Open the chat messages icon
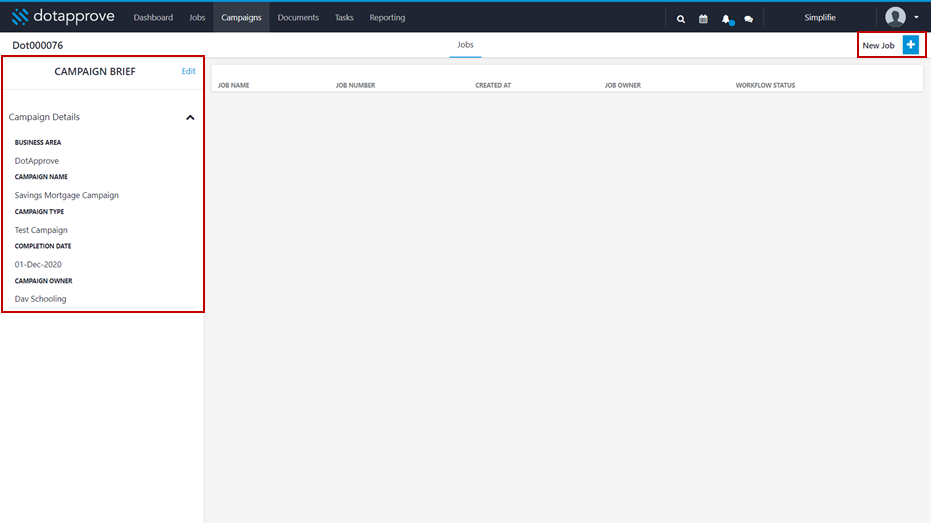 pos(749,19)
